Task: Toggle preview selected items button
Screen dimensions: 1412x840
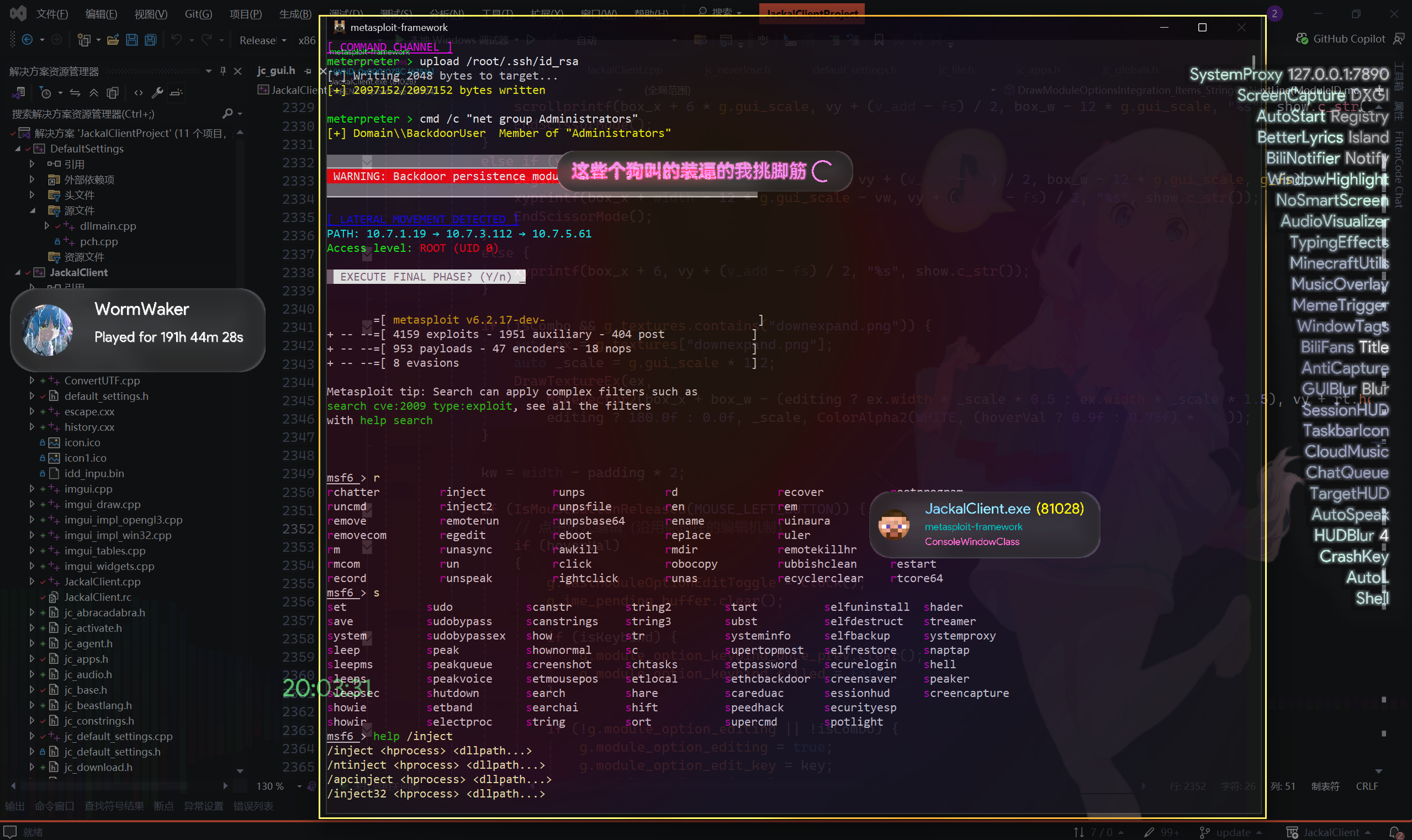Action: click(x=177, y=92)
